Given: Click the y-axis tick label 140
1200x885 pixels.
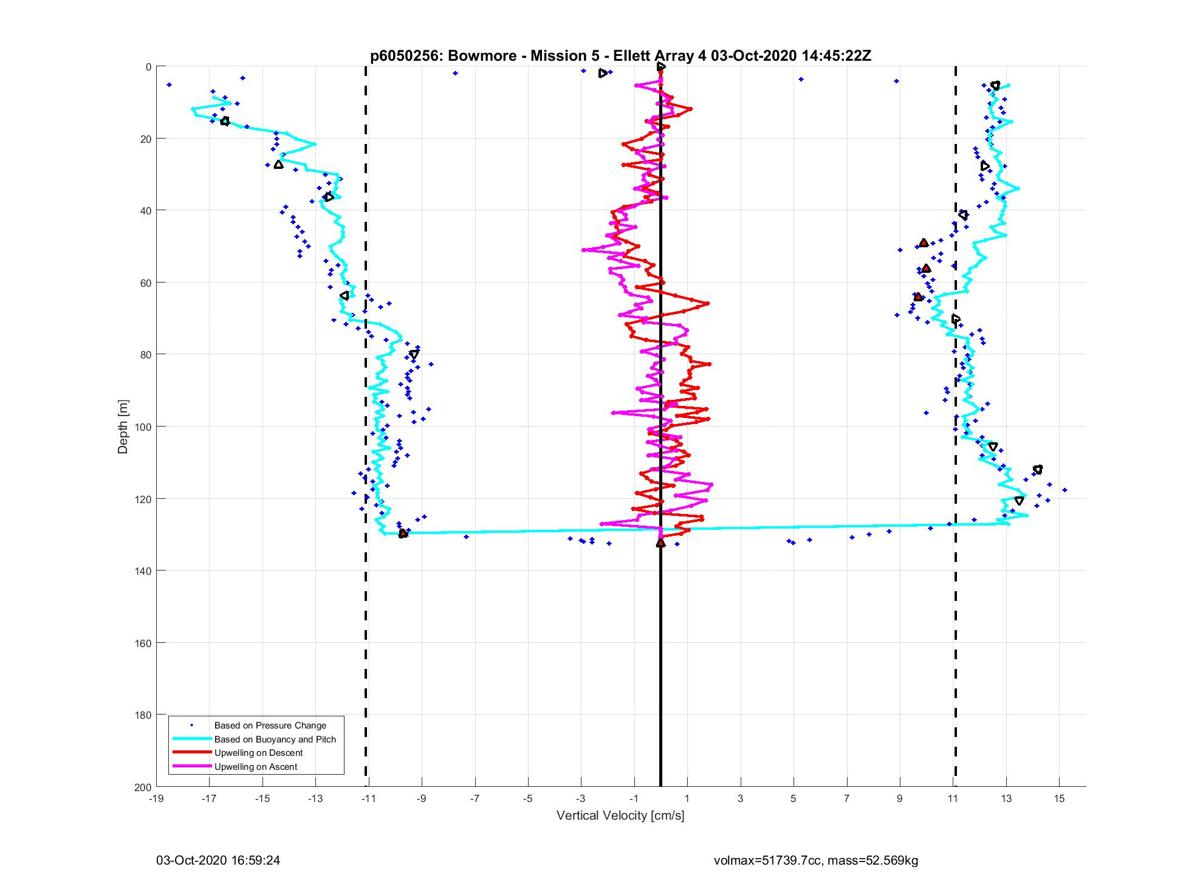Looking at the screenshot, I should click(141, 571).
